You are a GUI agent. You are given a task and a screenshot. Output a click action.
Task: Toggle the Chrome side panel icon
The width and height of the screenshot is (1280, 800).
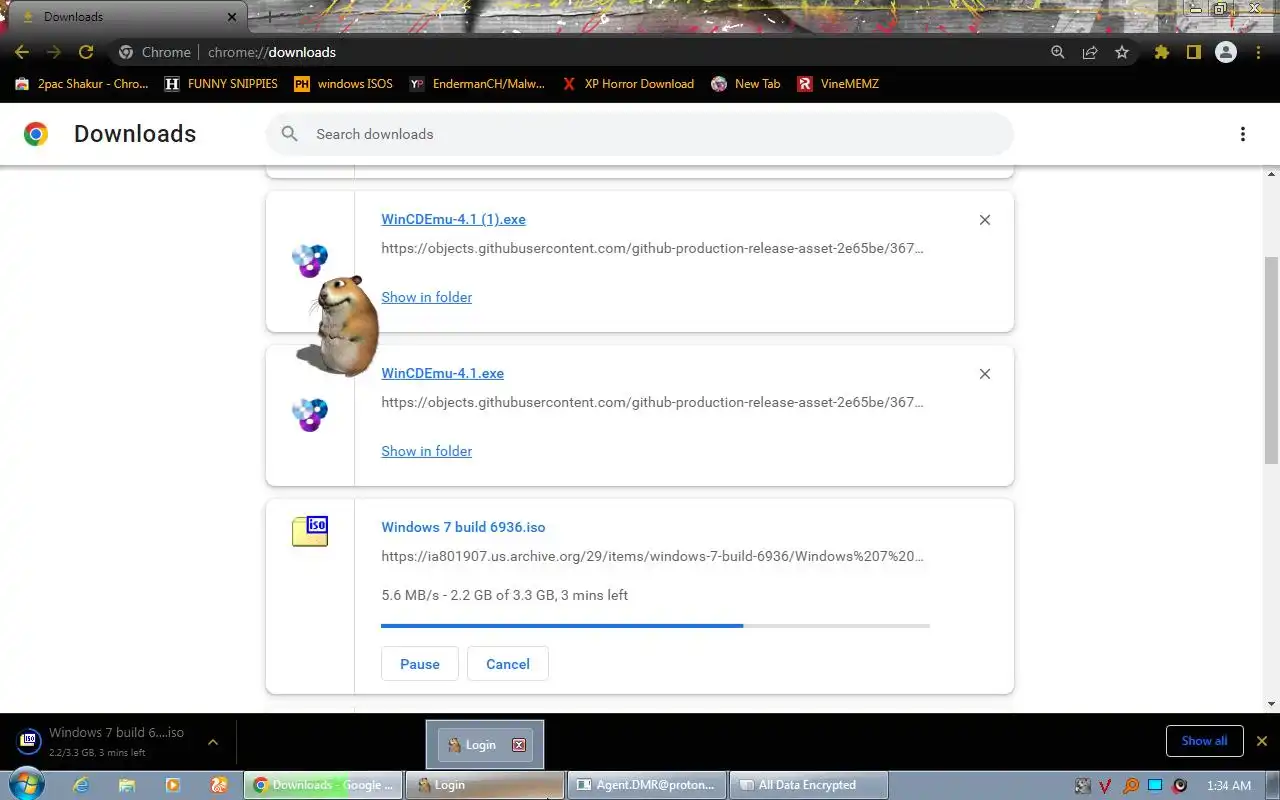[x=1193, y=52]
